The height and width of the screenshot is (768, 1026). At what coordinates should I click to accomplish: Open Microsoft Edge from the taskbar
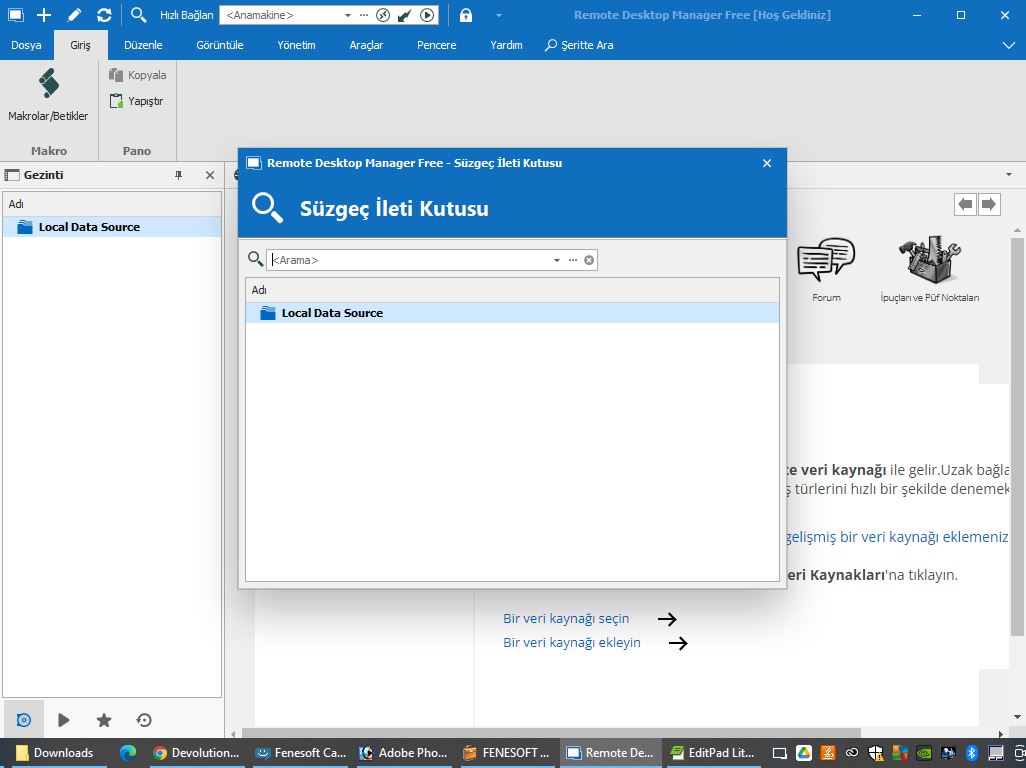point(128,753)
